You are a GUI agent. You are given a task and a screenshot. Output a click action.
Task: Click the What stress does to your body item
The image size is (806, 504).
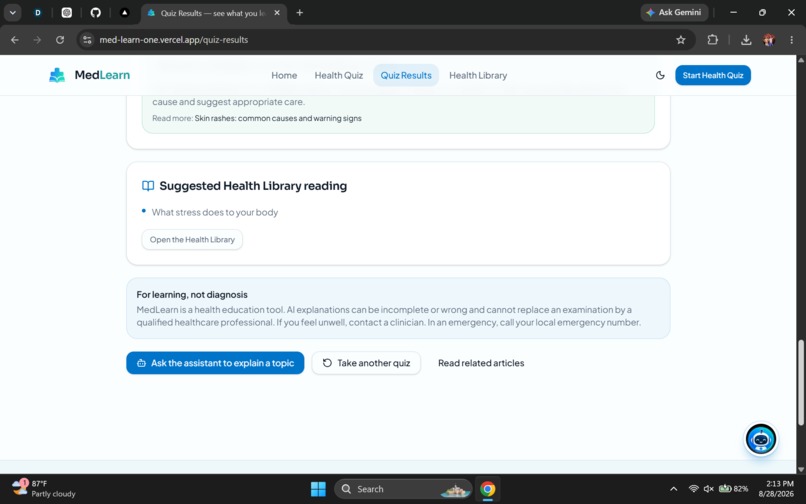click(215, 212)
